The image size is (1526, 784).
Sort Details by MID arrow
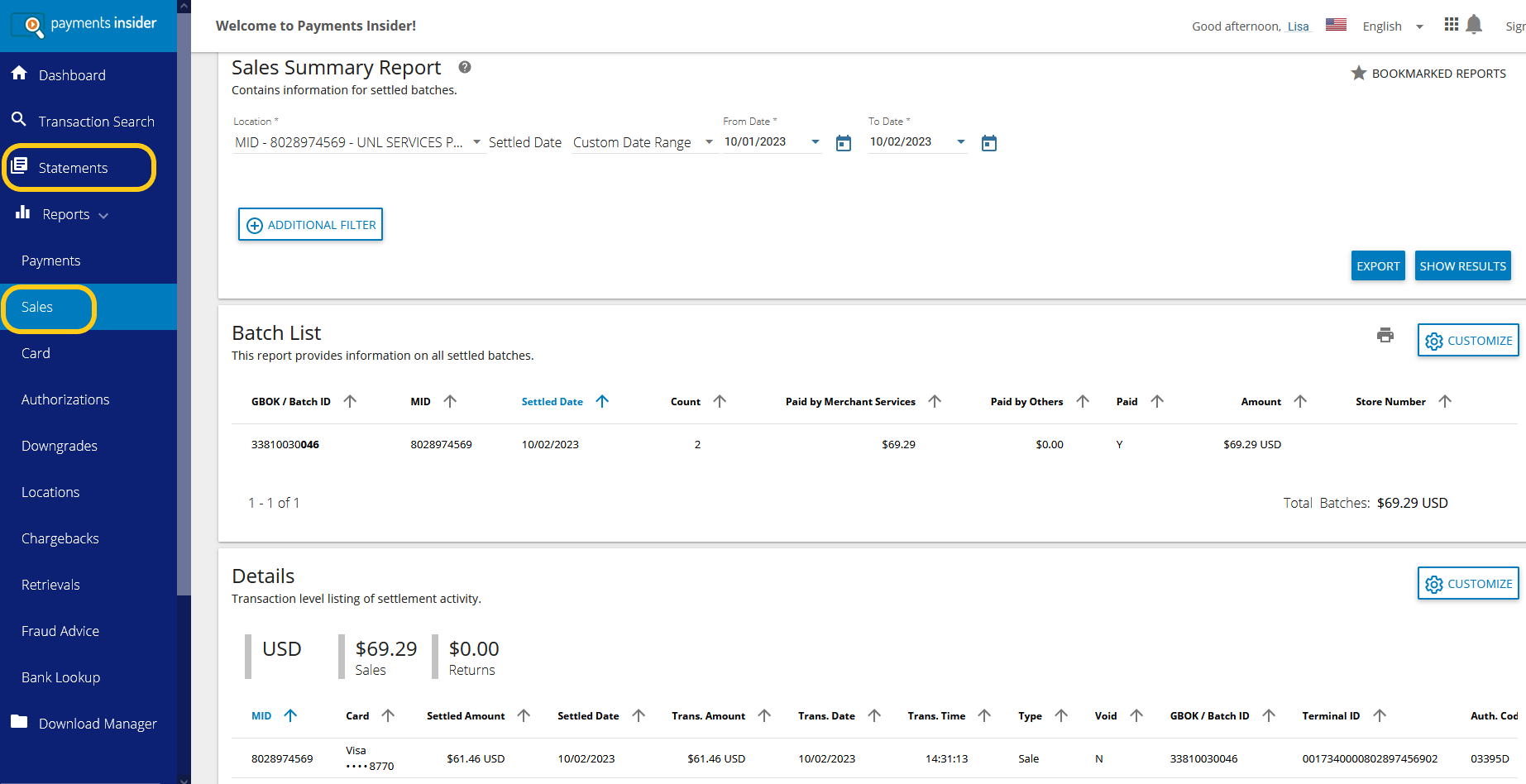pos(290,715)
